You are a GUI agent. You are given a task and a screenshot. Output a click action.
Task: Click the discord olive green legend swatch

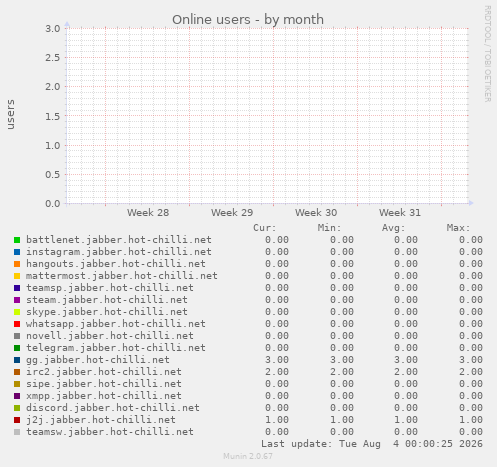coord(17,408)
